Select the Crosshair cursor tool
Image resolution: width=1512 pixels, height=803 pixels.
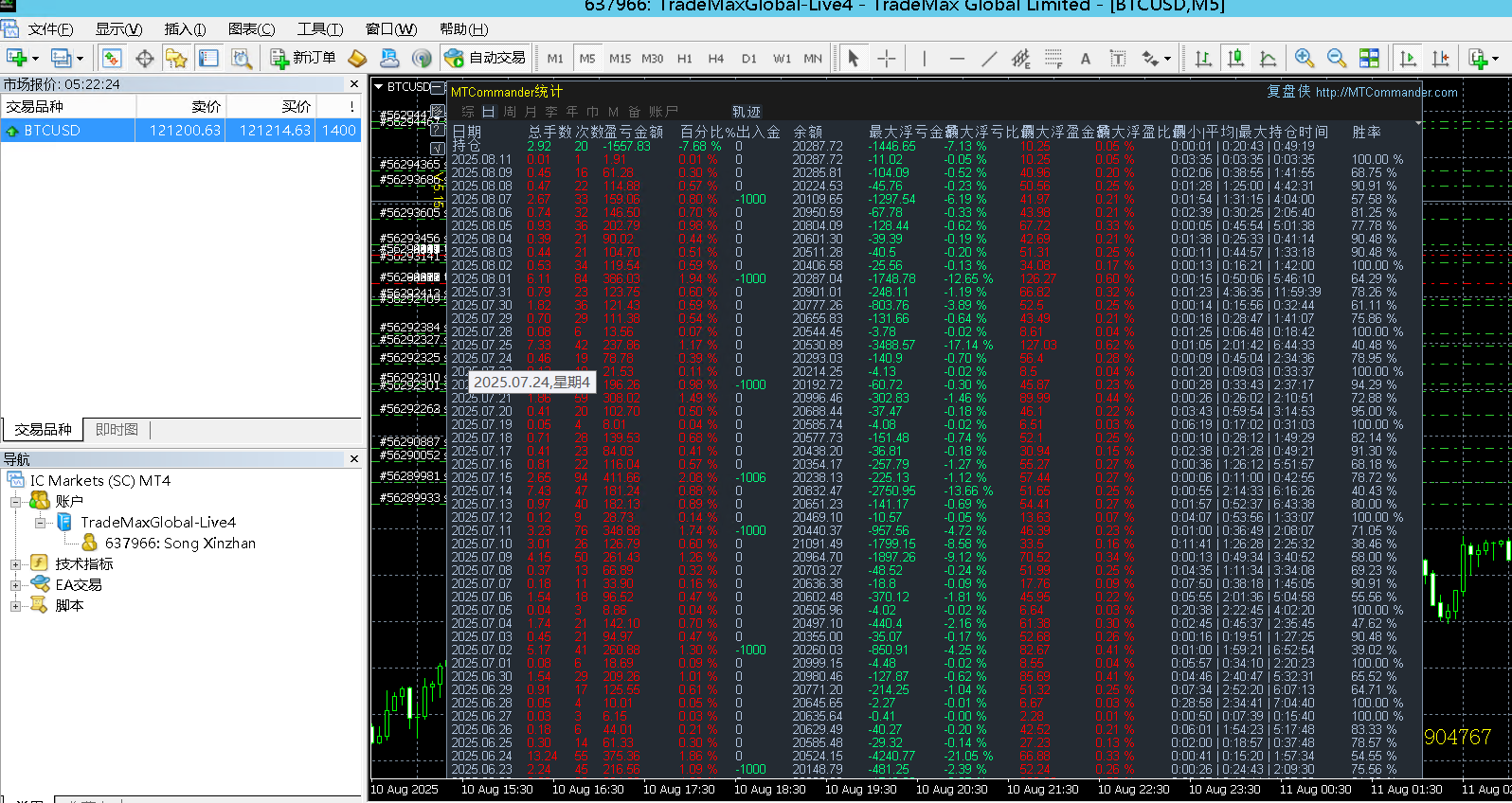pos(886,59)
